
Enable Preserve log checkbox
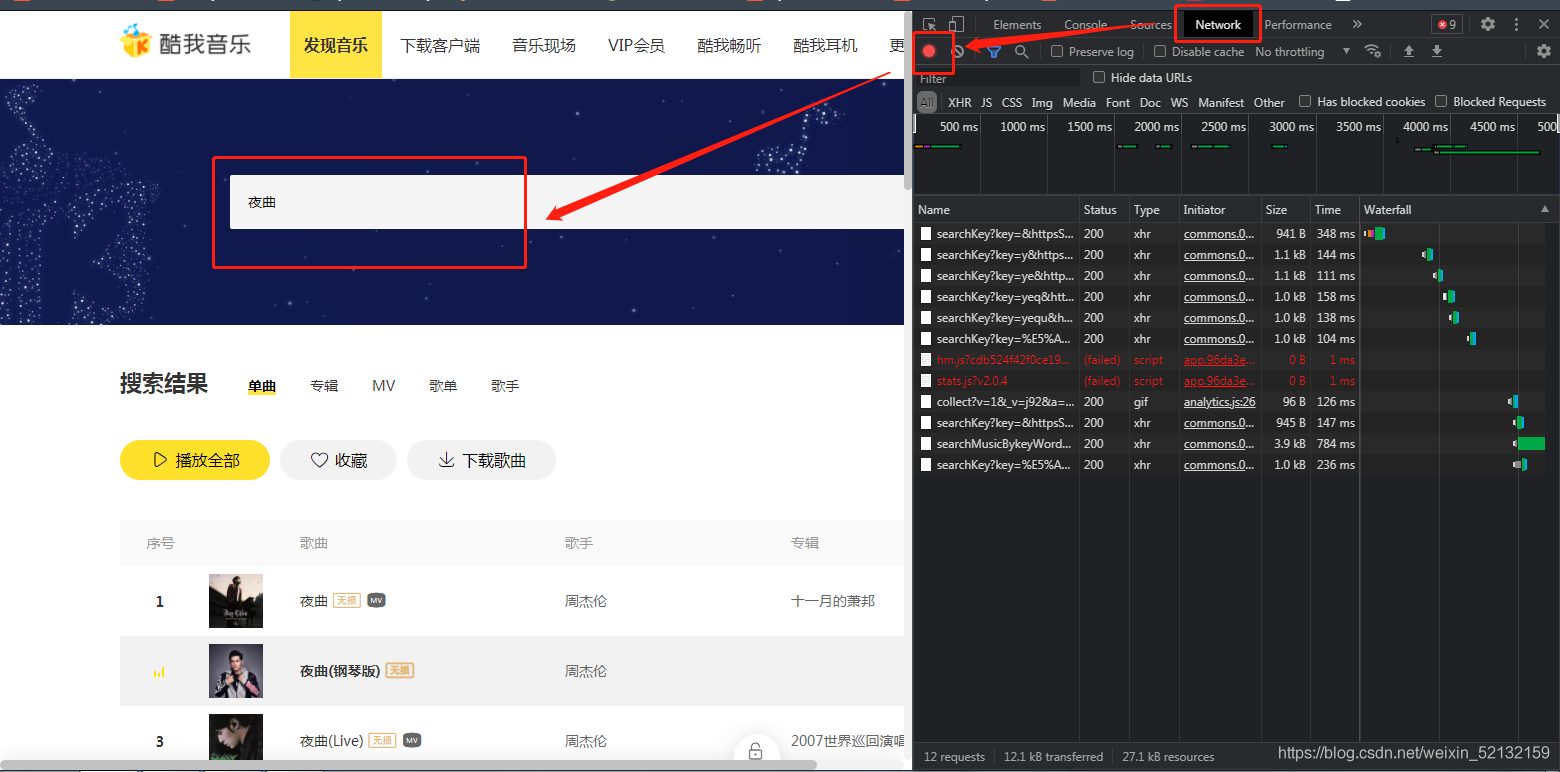1057,51
